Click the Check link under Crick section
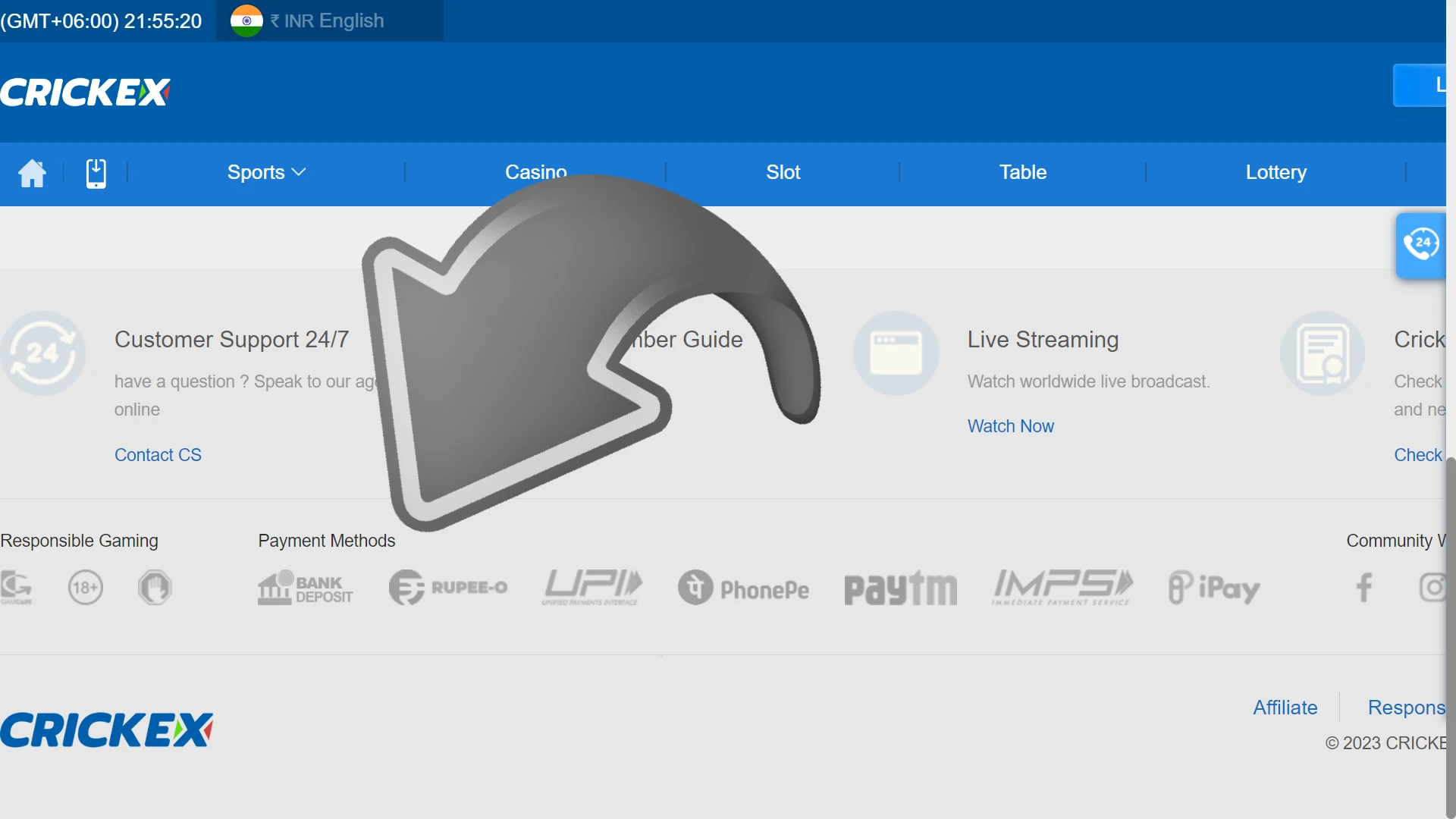 tap(1417, 455)
